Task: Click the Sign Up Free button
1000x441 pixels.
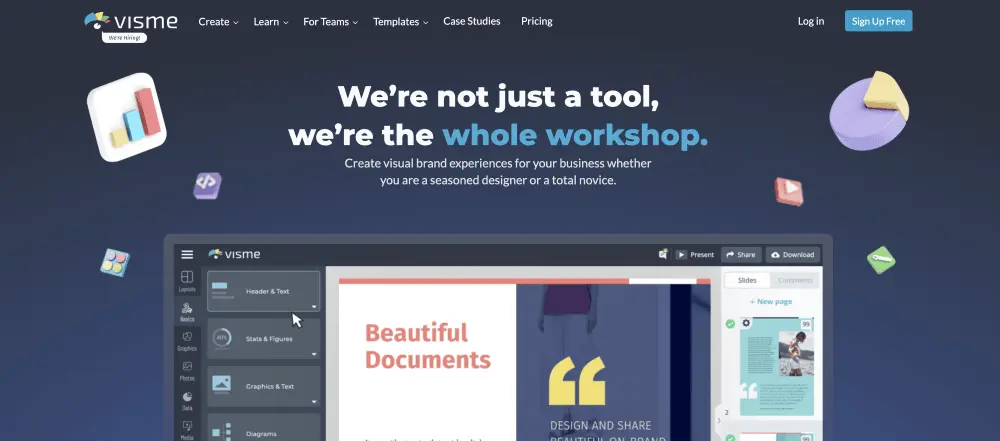Action: click(878, 21)
